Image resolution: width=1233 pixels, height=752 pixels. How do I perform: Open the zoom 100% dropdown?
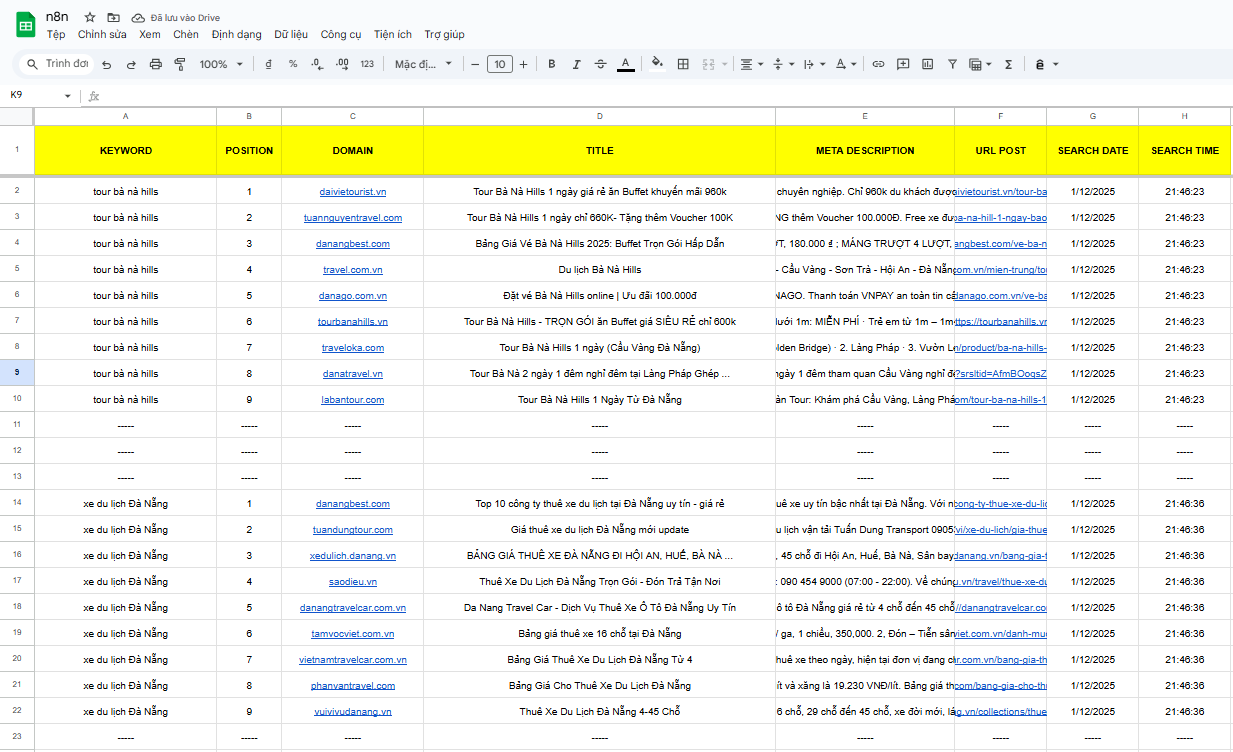(x=221, y=64)
